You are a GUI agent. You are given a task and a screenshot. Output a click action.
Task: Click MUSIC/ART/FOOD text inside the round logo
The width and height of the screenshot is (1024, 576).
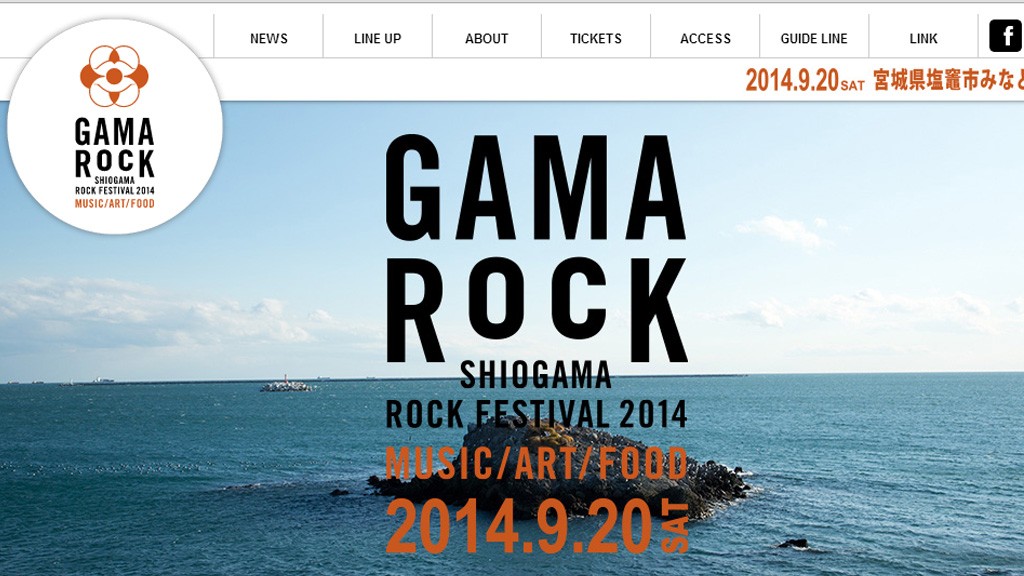pos(115,204)
